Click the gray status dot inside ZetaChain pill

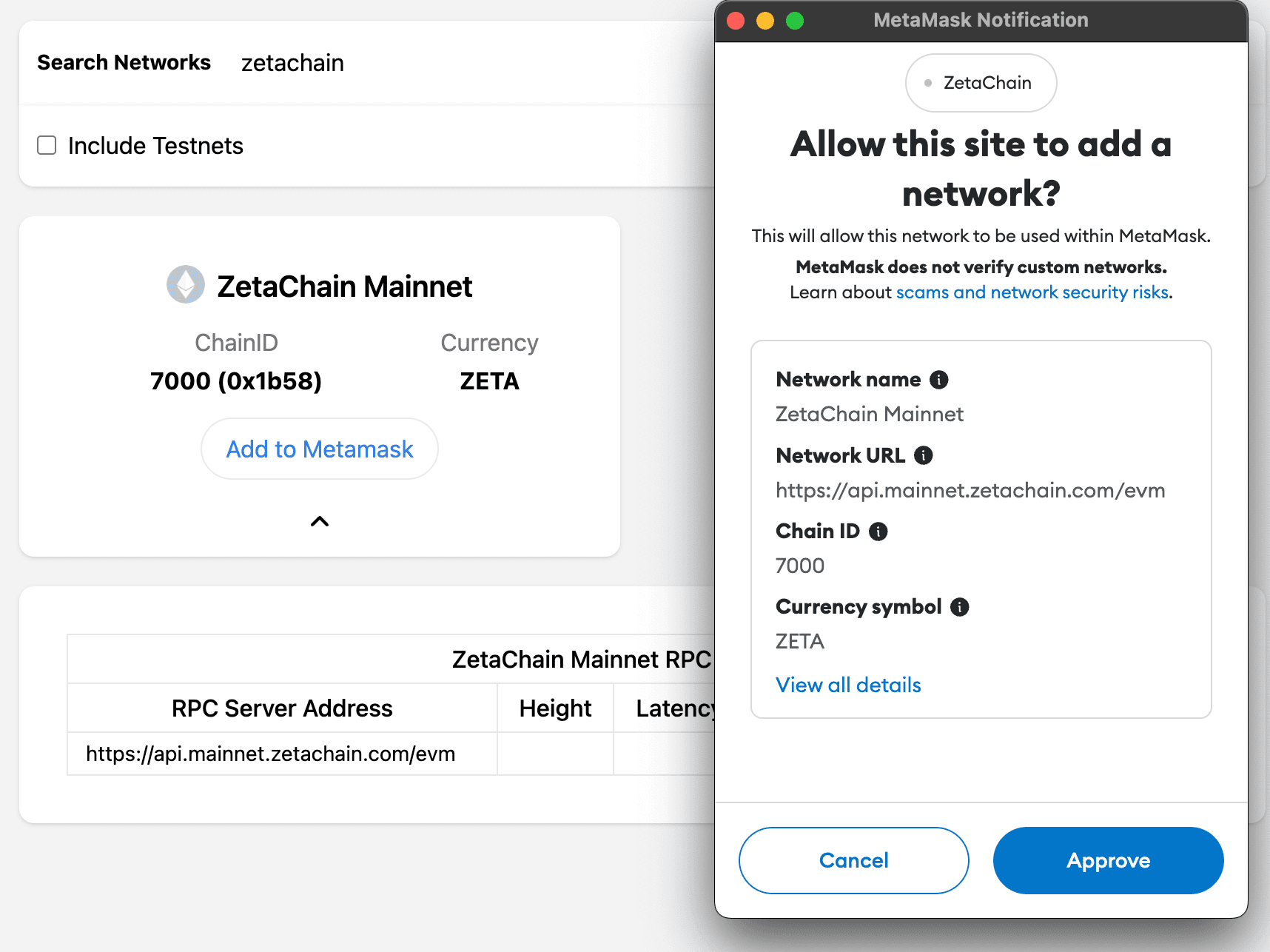(x=929, y=83)
